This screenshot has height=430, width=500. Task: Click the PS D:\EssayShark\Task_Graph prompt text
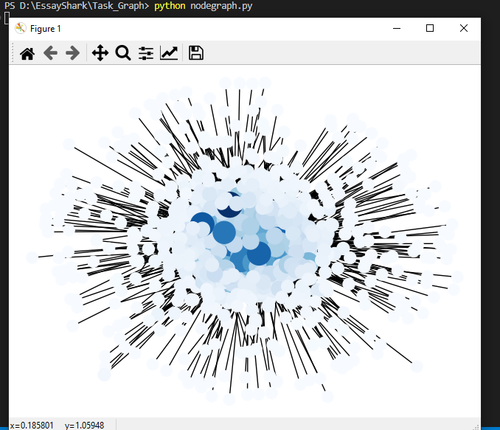coord(77,6)
